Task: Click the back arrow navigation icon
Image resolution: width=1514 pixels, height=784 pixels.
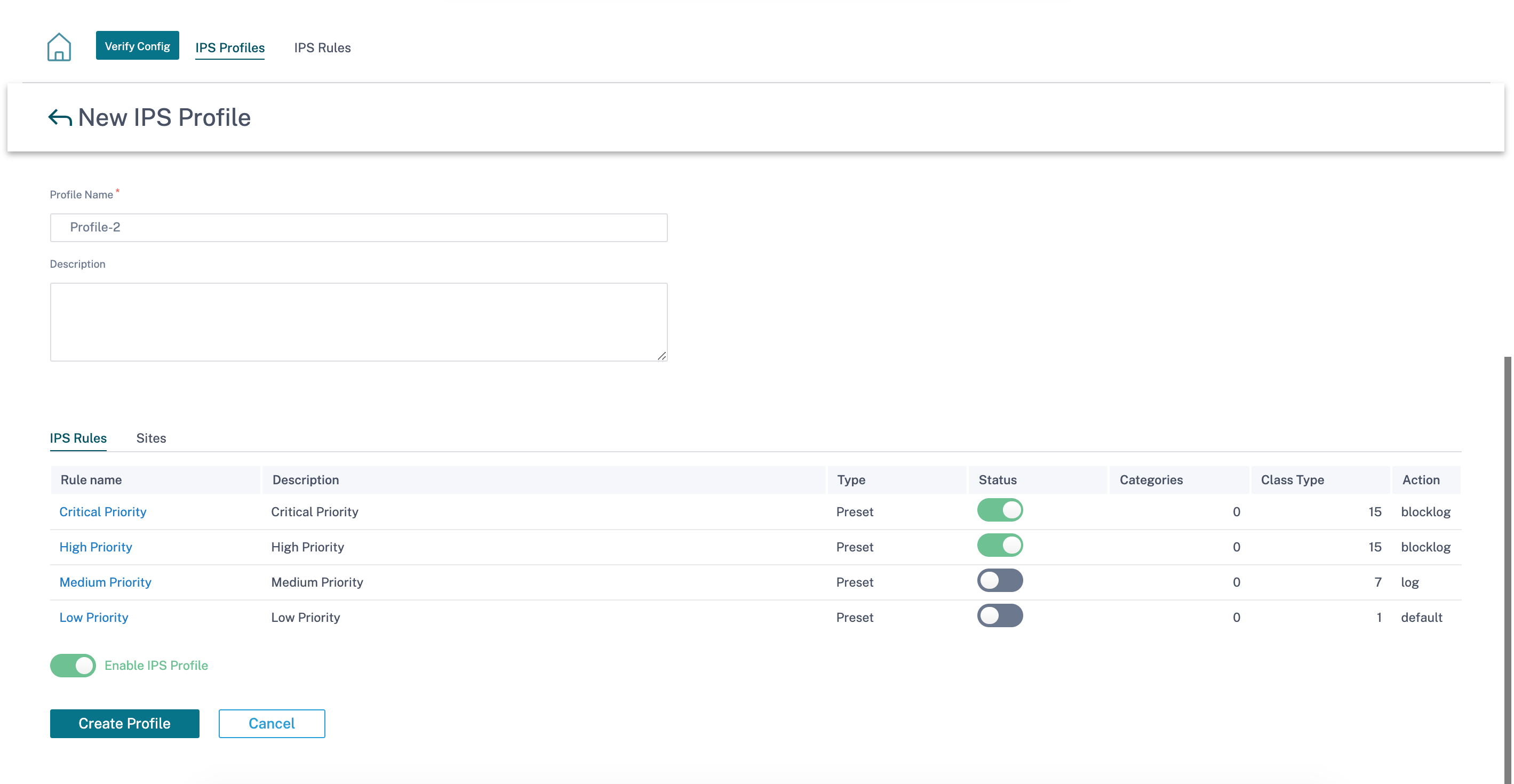Action: tap(60, 117)
